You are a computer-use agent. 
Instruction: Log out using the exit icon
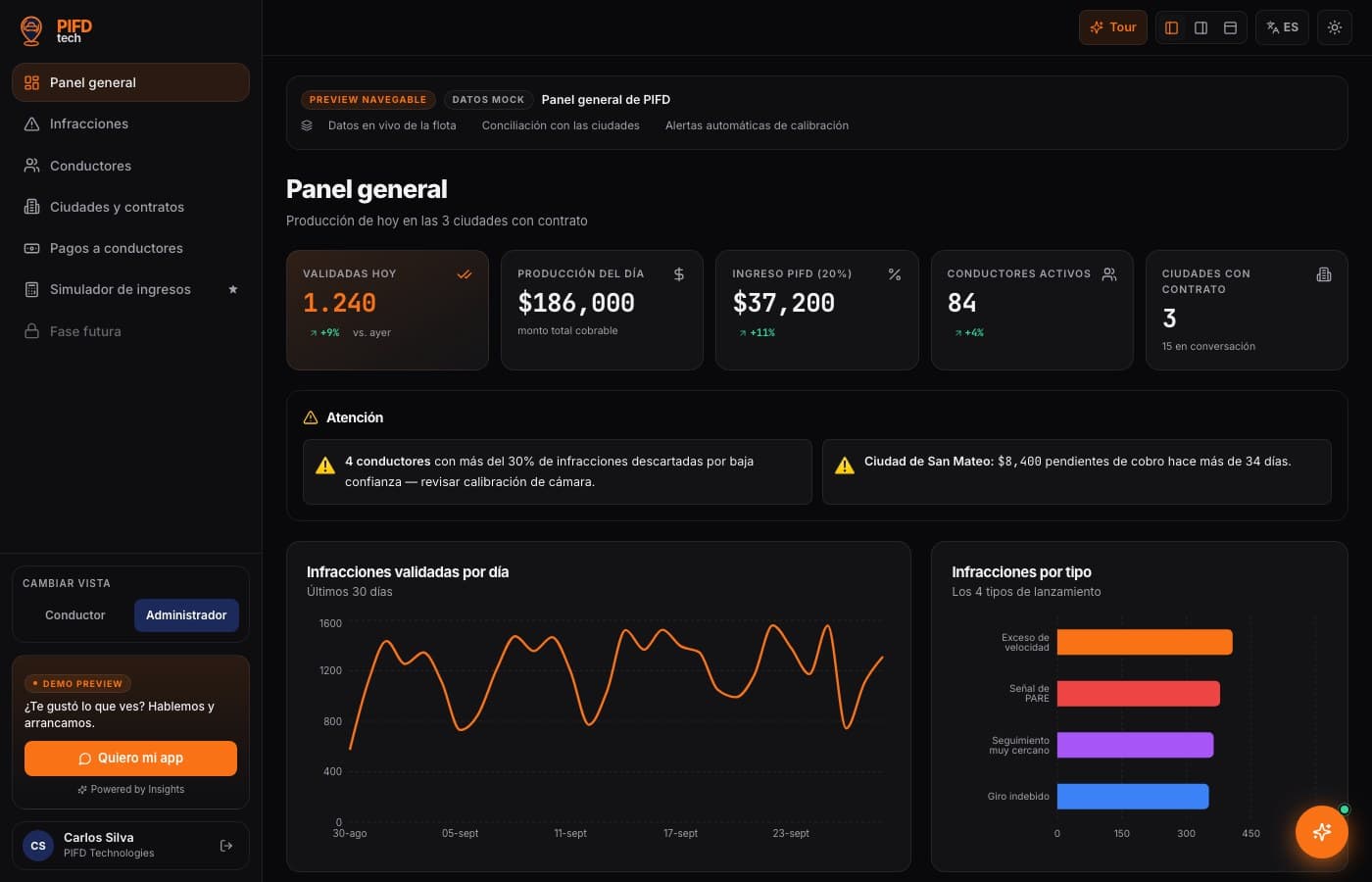click(226, 846)
